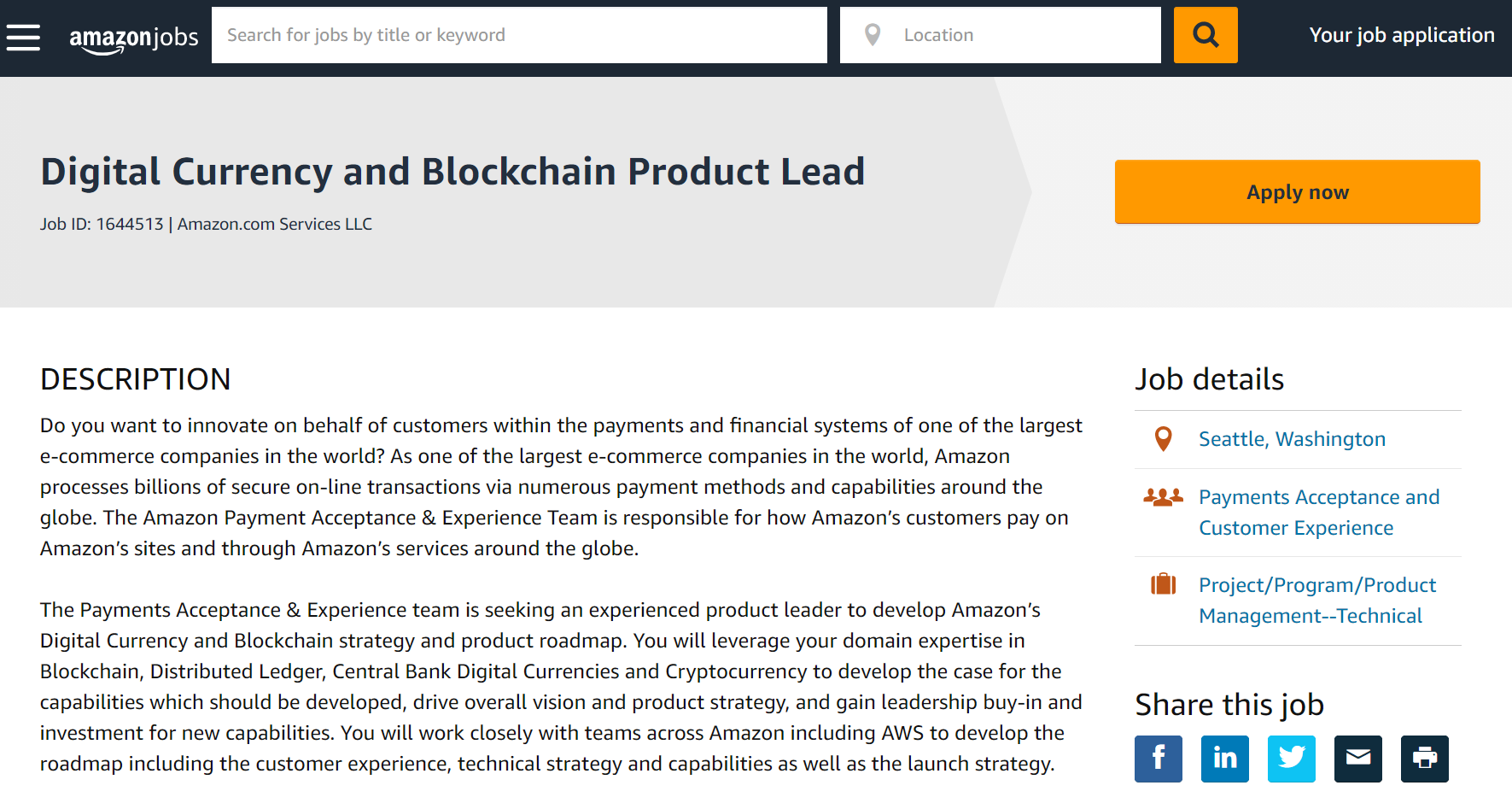Share this job by email

click(x=1357, y=759)
